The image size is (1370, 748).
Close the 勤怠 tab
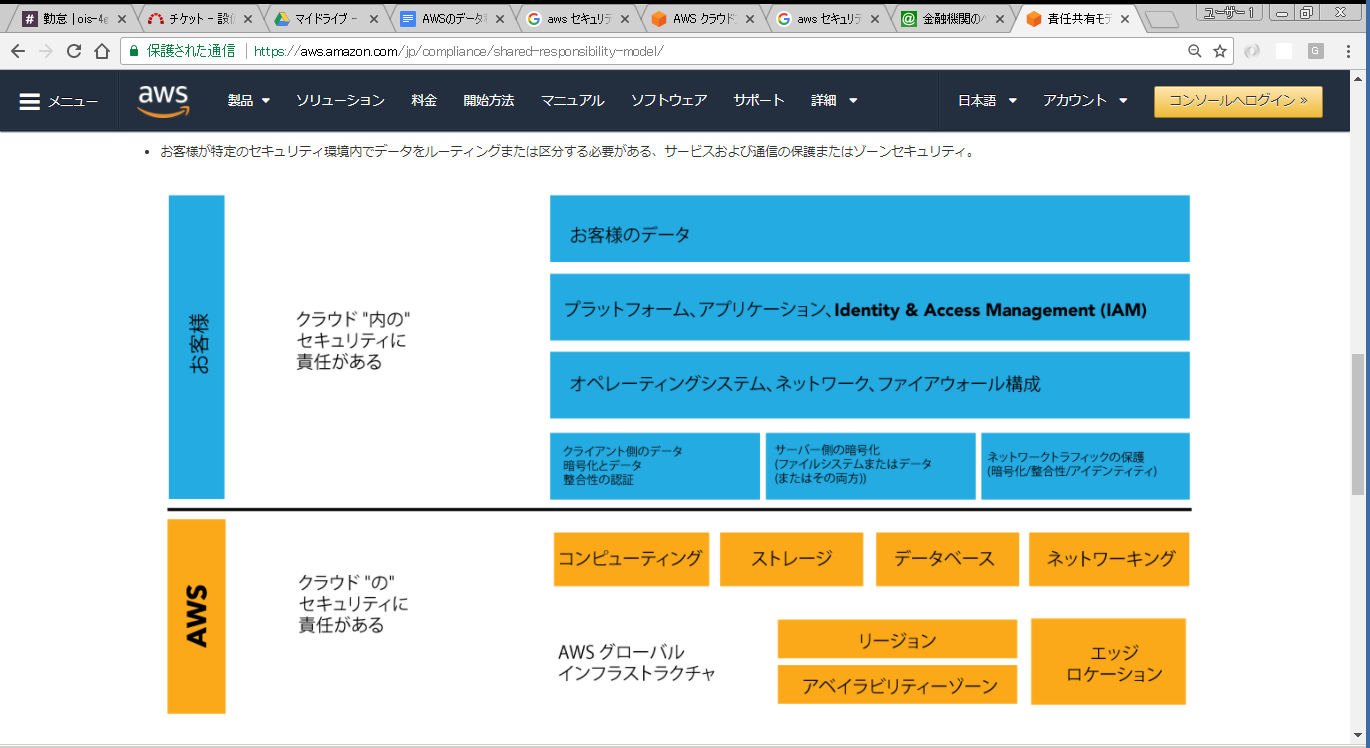(x=122, y=19)
